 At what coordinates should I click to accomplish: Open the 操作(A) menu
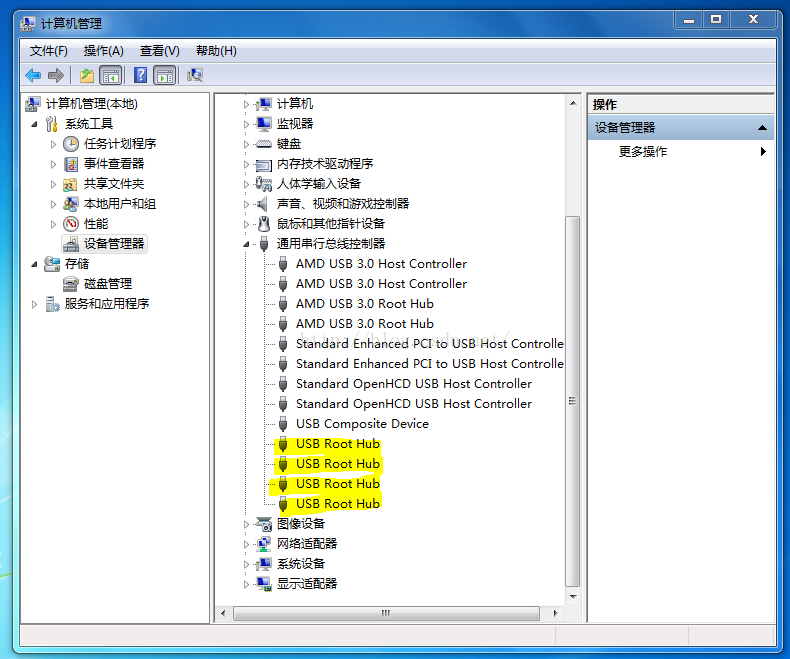tap(103, 51)
